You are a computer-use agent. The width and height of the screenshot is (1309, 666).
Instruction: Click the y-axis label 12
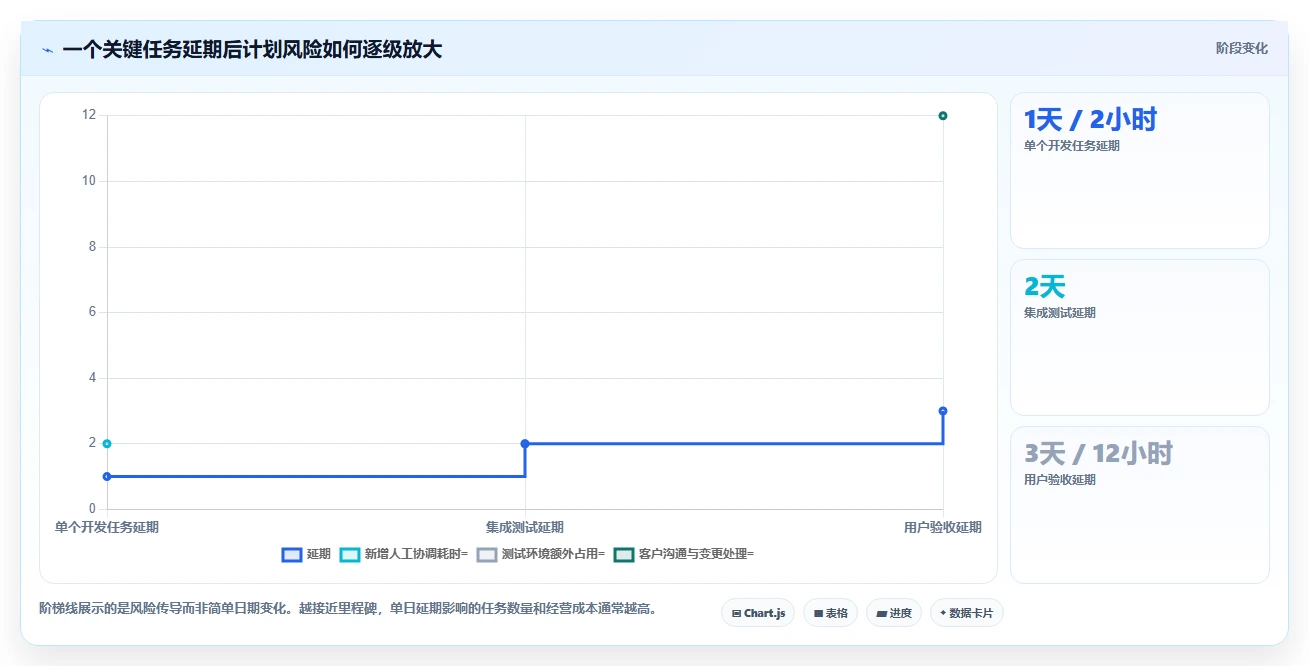89,115
